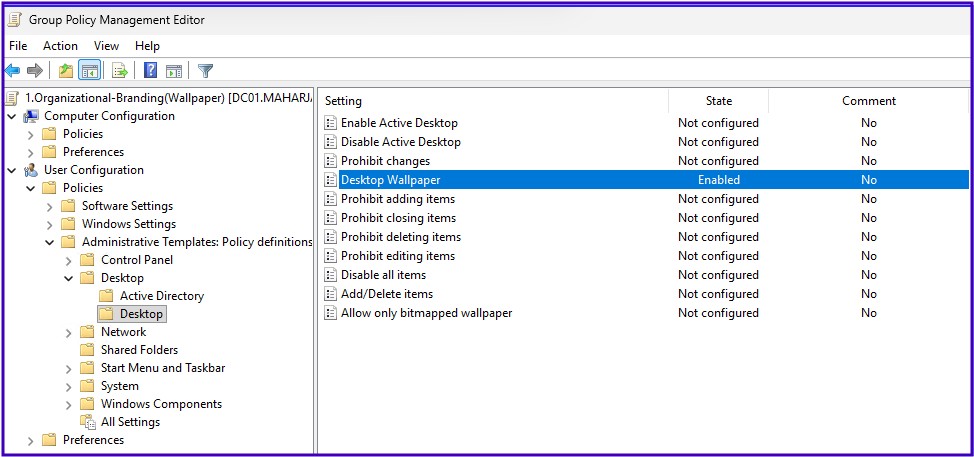The image size is (974, 457).
Task: Click the Back arrow toolbar icon
Action: [12, 70]
